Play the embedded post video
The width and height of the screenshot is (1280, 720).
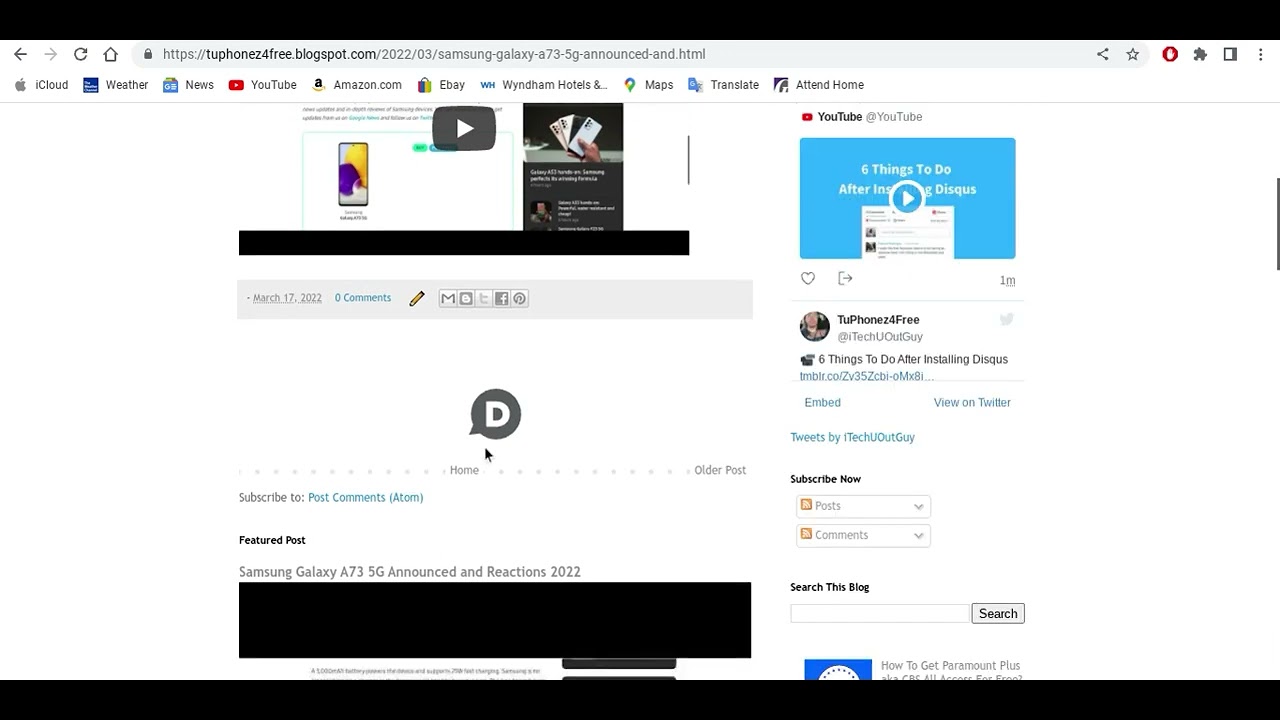[x=464, y=128]
